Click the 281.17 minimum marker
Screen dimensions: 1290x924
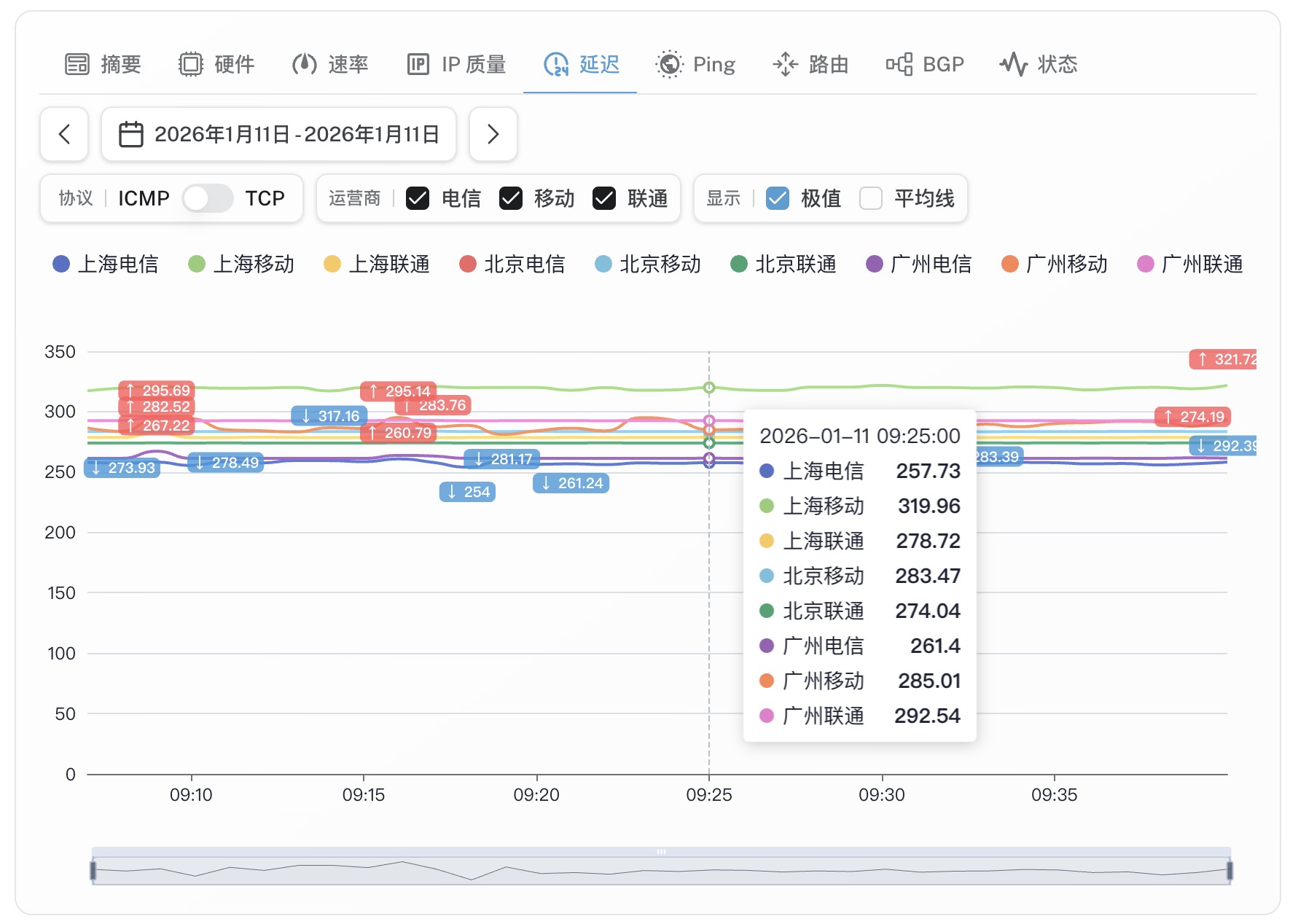click(502, 459)
